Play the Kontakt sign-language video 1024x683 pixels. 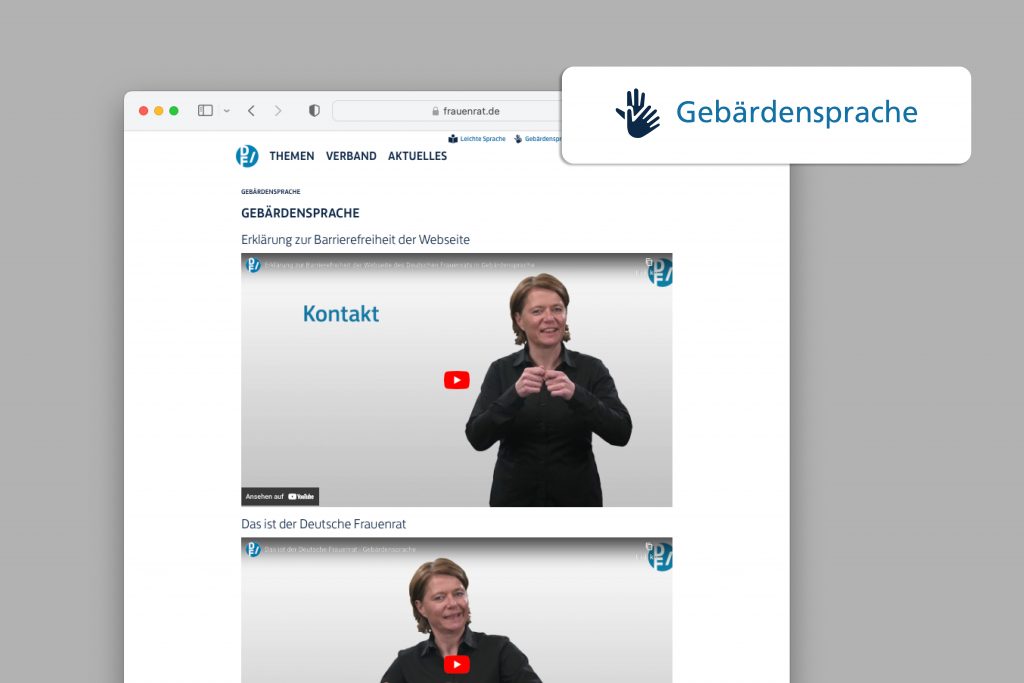point(456,380)
